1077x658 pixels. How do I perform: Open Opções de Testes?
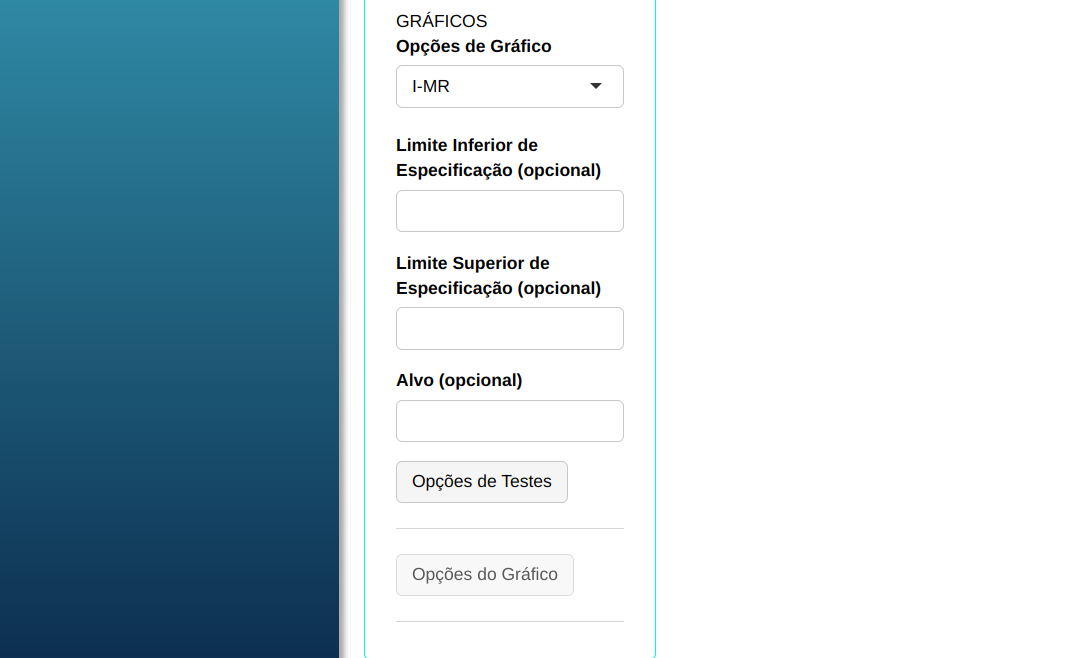pyautogui.click(x=481, y=482)
